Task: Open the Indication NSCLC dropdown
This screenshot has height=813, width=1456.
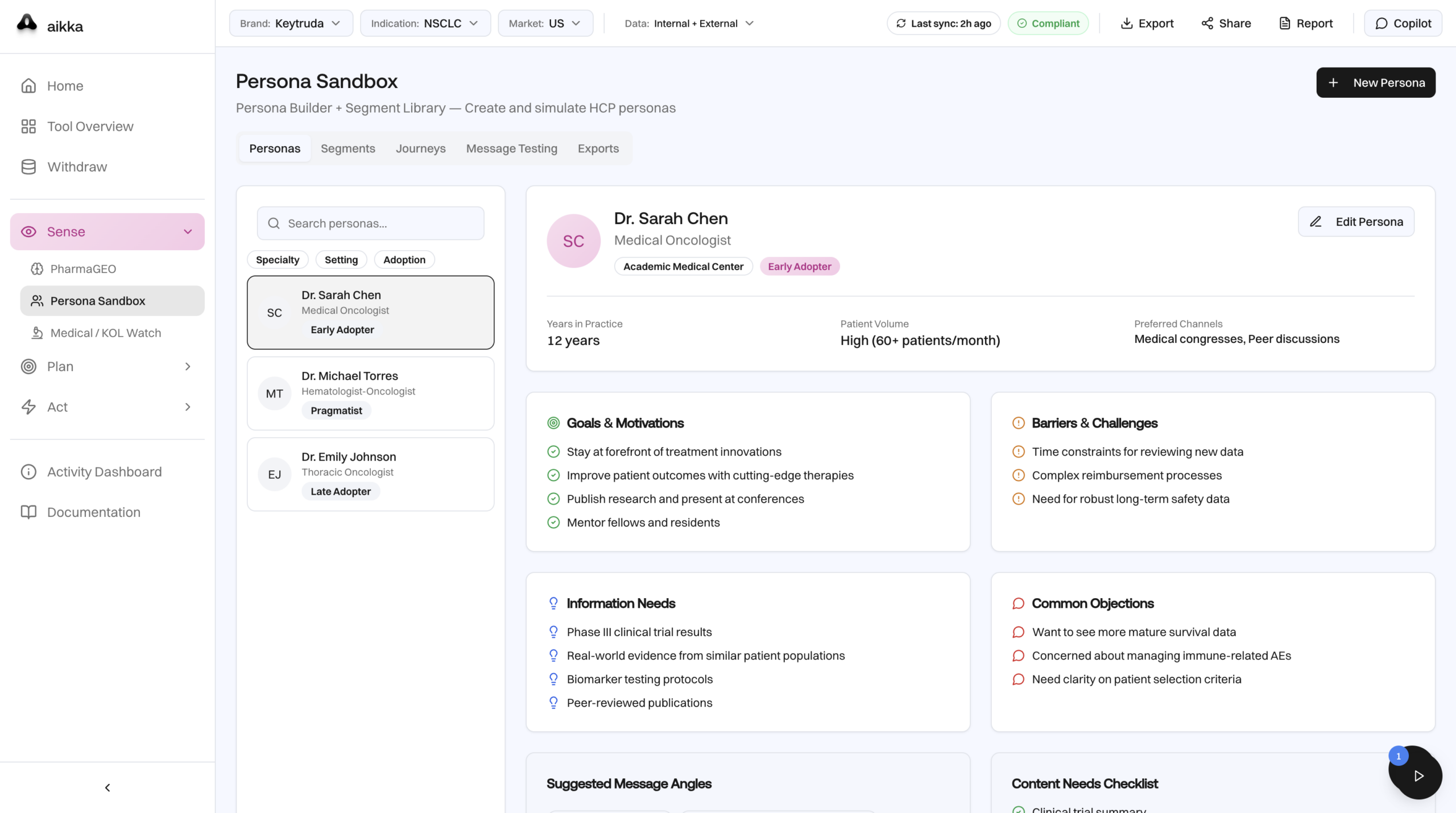Action: point(425,23)
